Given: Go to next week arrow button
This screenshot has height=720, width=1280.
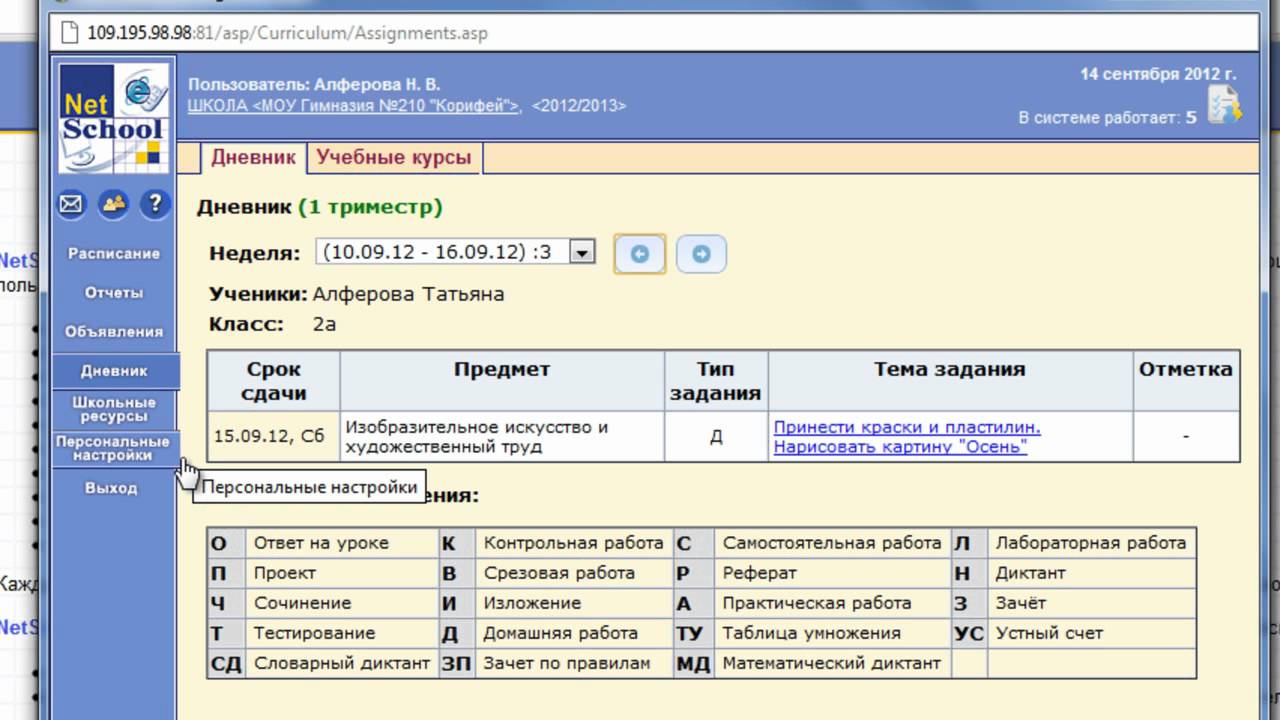Looking at the screenshot, I should (701, 254).
